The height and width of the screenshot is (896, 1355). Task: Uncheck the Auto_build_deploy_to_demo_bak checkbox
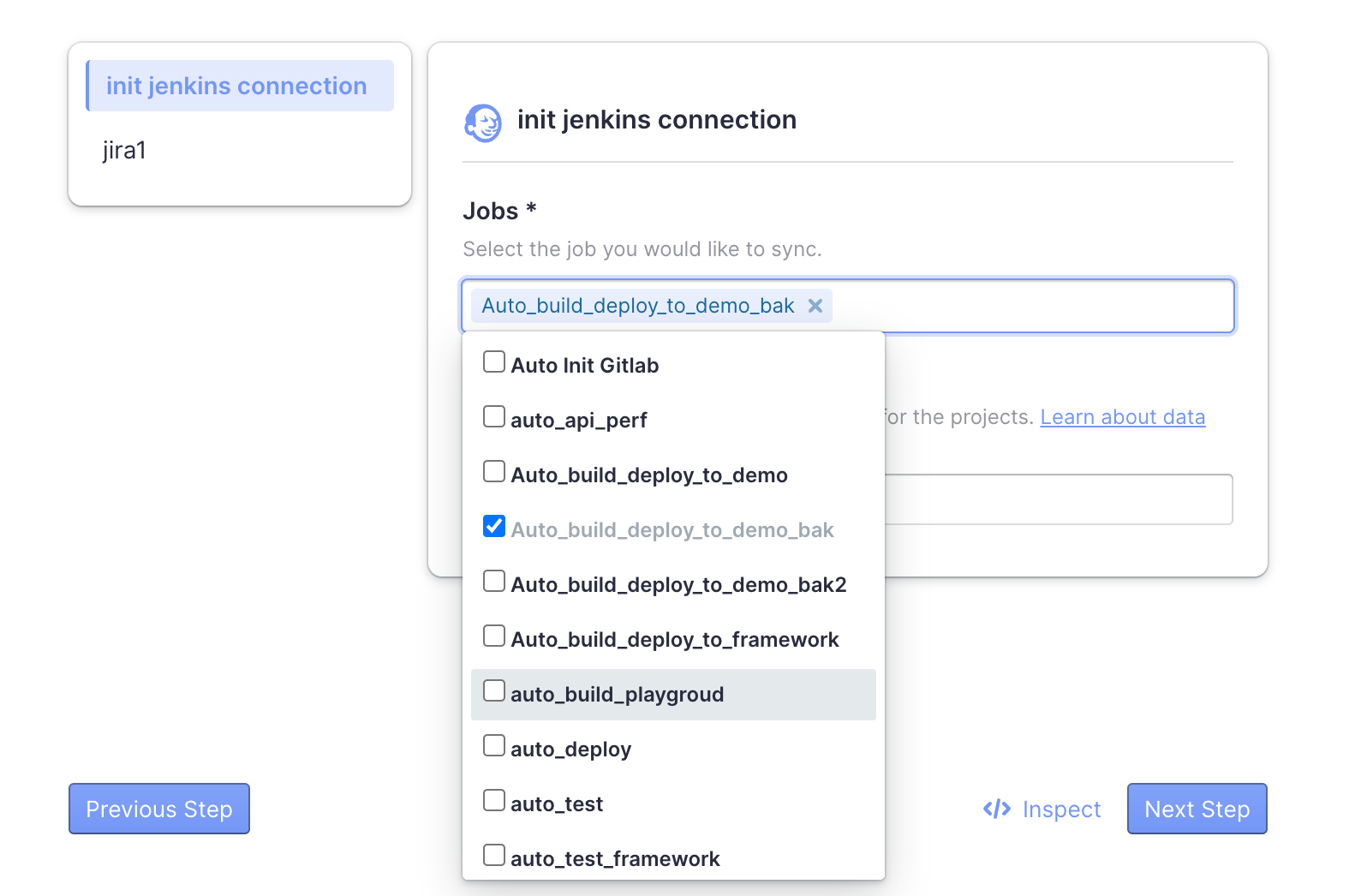pyautogui.click(x=494, y=526)
